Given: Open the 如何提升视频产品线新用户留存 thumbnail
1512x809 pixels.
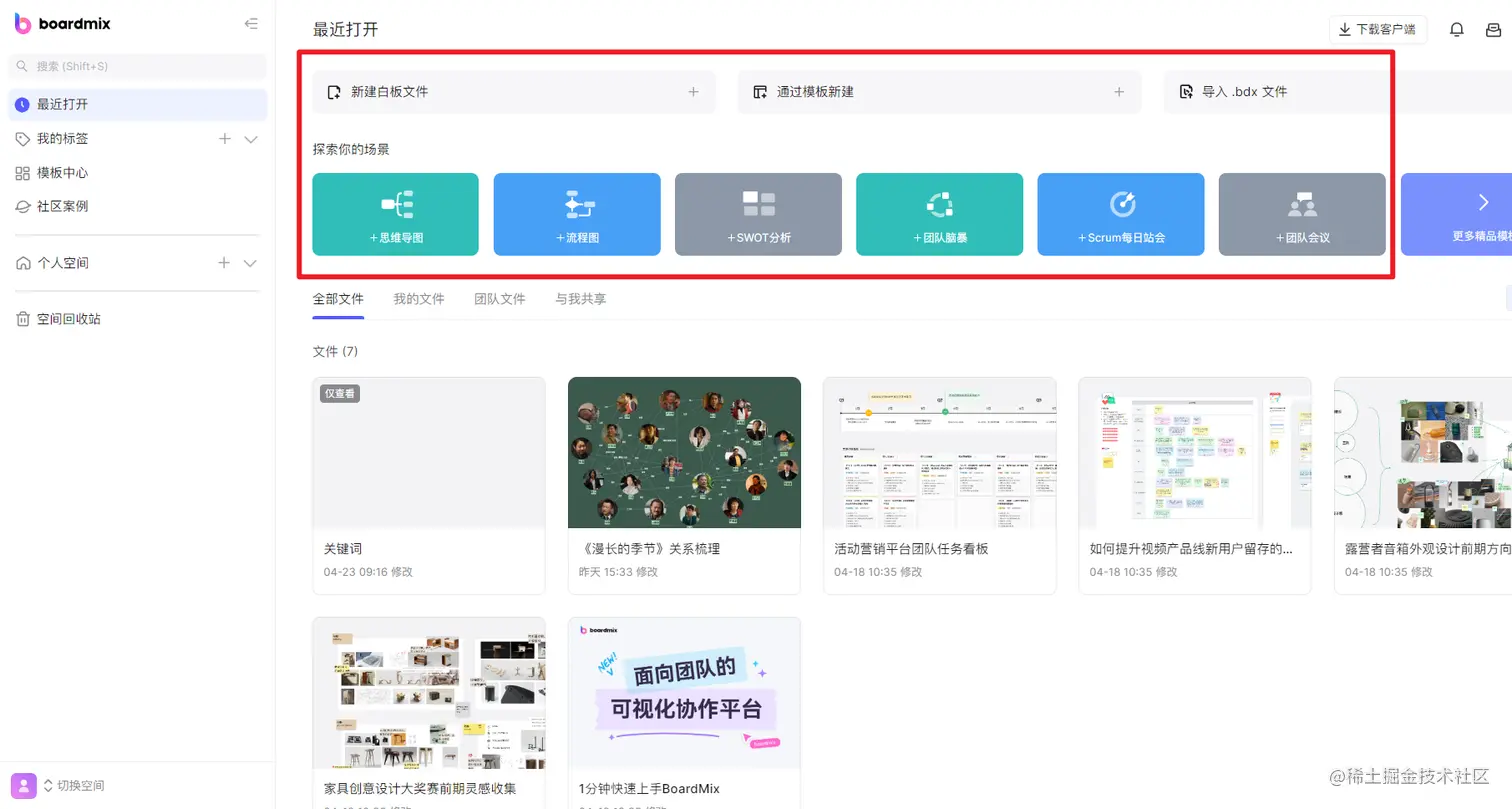Looking at the screenshot, I should (x=1195, y=453).
